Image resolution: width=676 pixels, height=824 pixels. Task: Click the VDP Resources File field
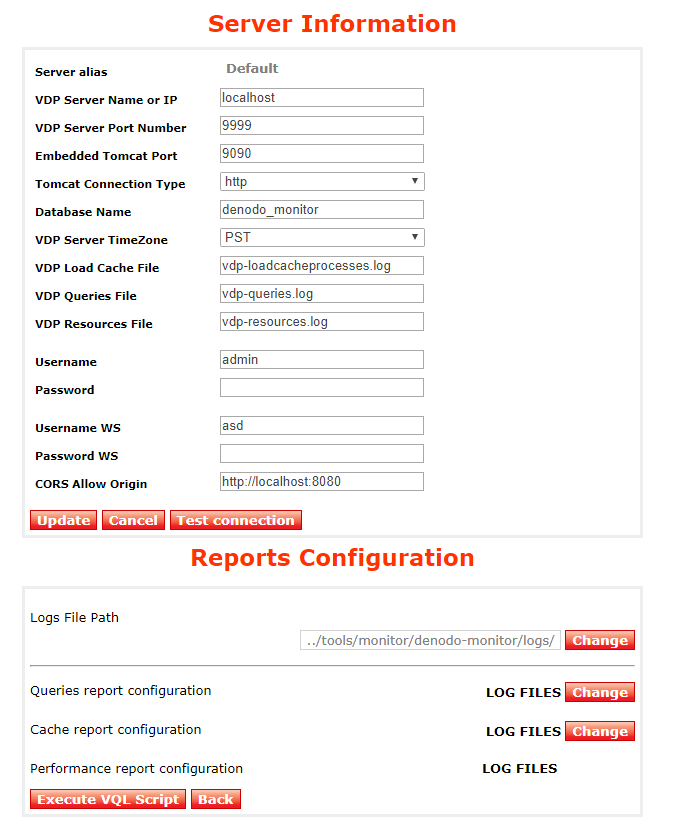322,322
